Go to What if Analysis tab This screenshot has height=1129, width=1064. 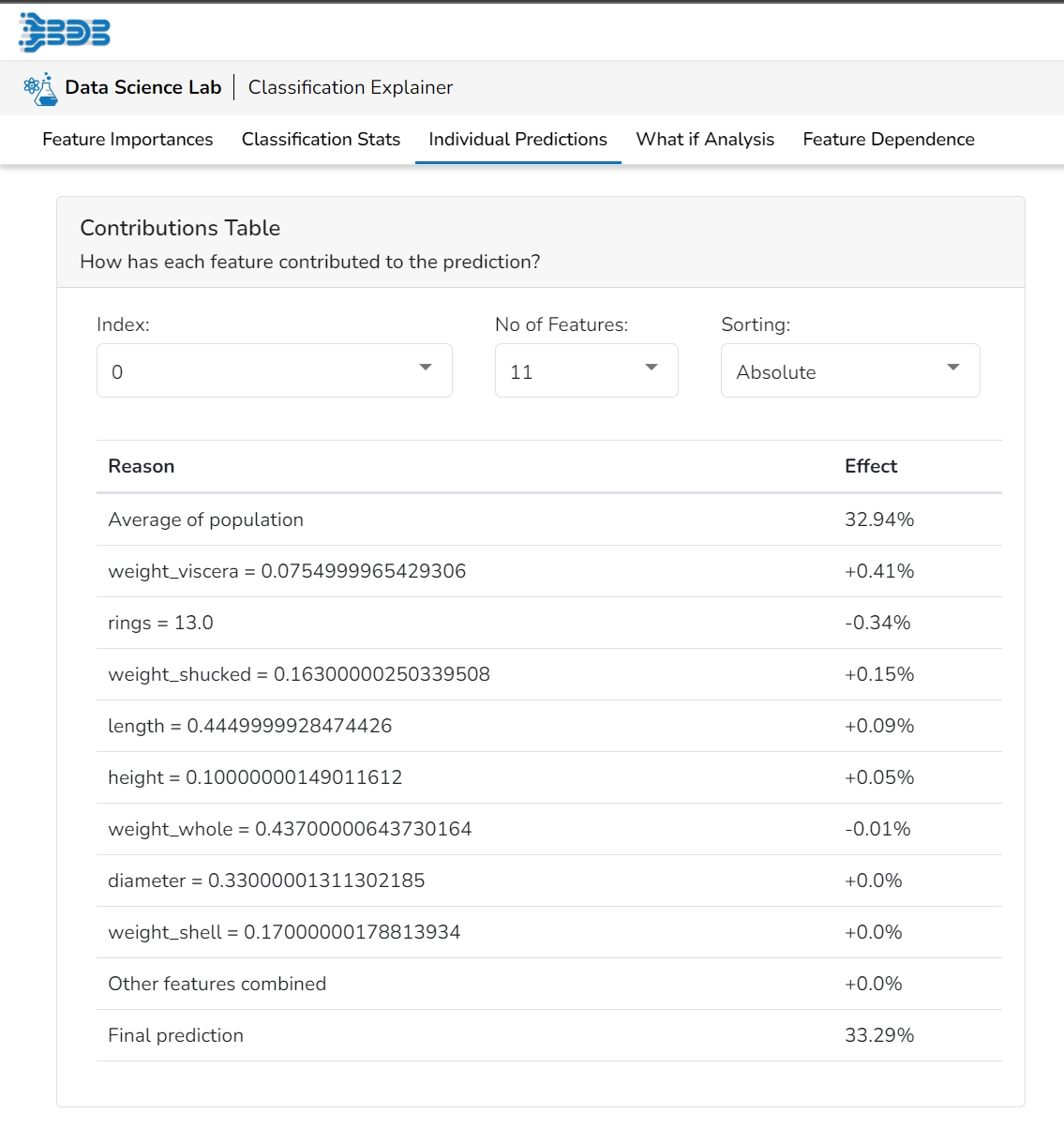[x=705, y=140]
